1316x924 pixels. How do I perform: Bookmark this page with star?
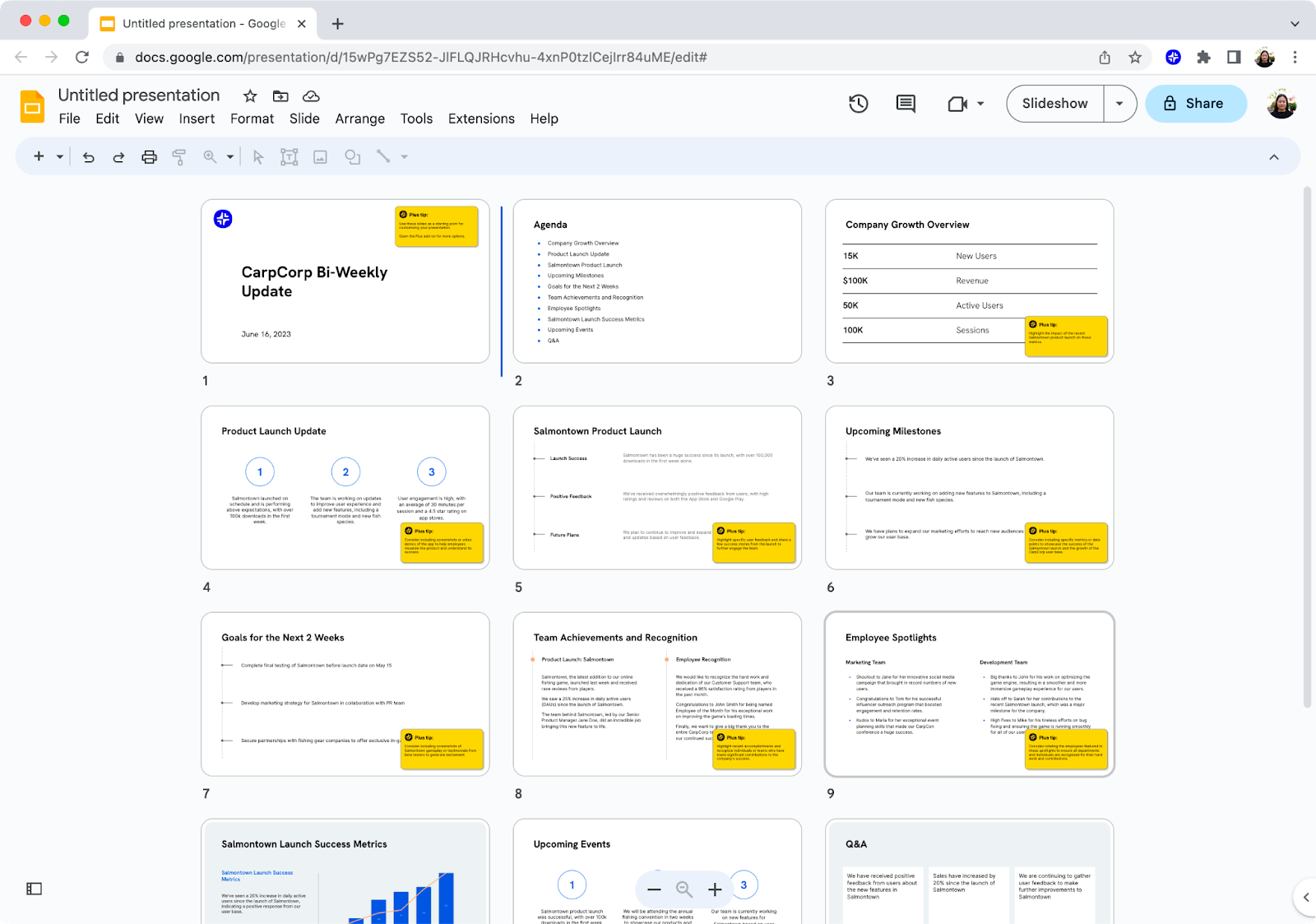[x=1135, y=57]
